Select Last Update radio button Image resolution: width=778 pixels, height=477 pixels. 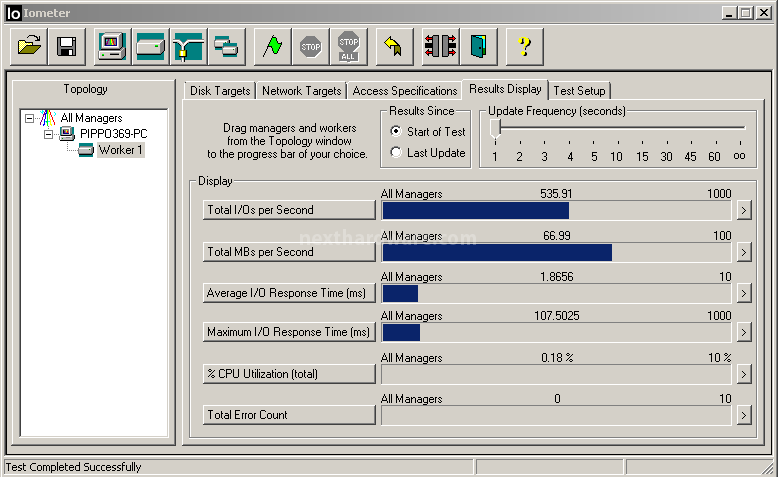coord(395,152)
